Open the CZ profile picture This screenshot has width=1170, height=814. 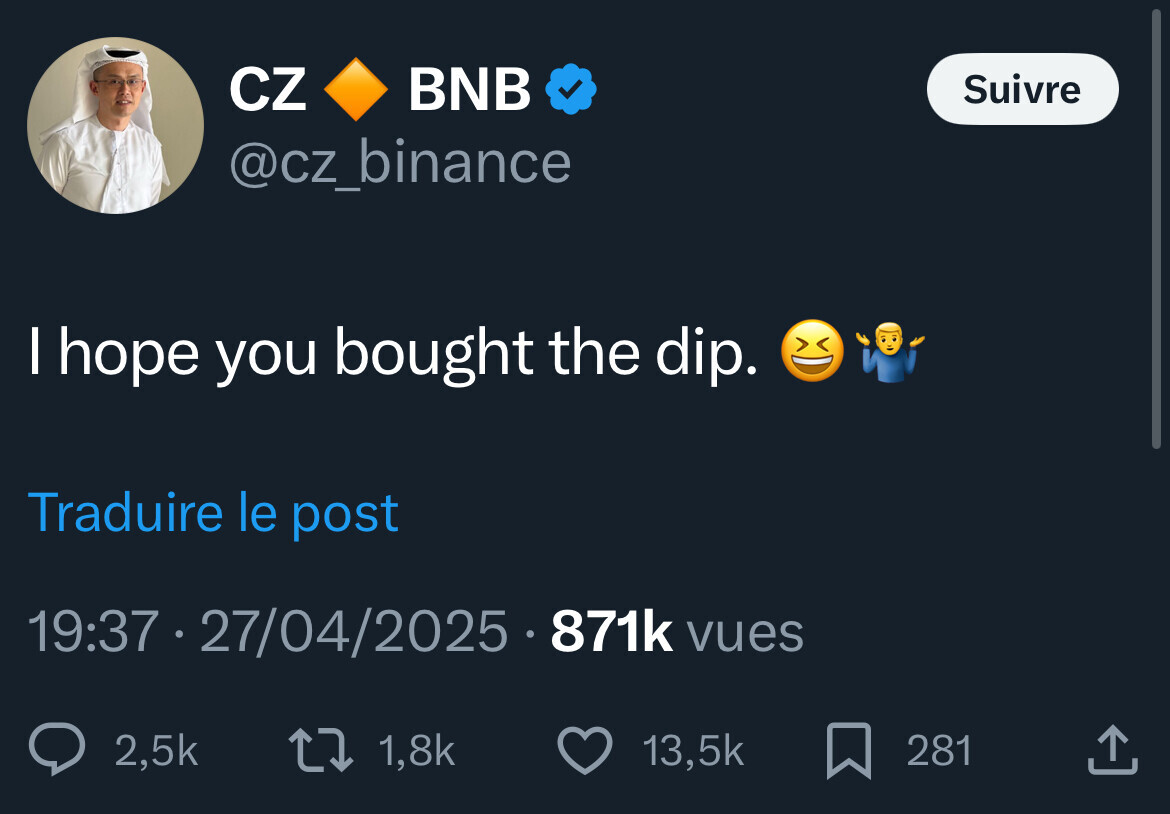coord(115,126)
